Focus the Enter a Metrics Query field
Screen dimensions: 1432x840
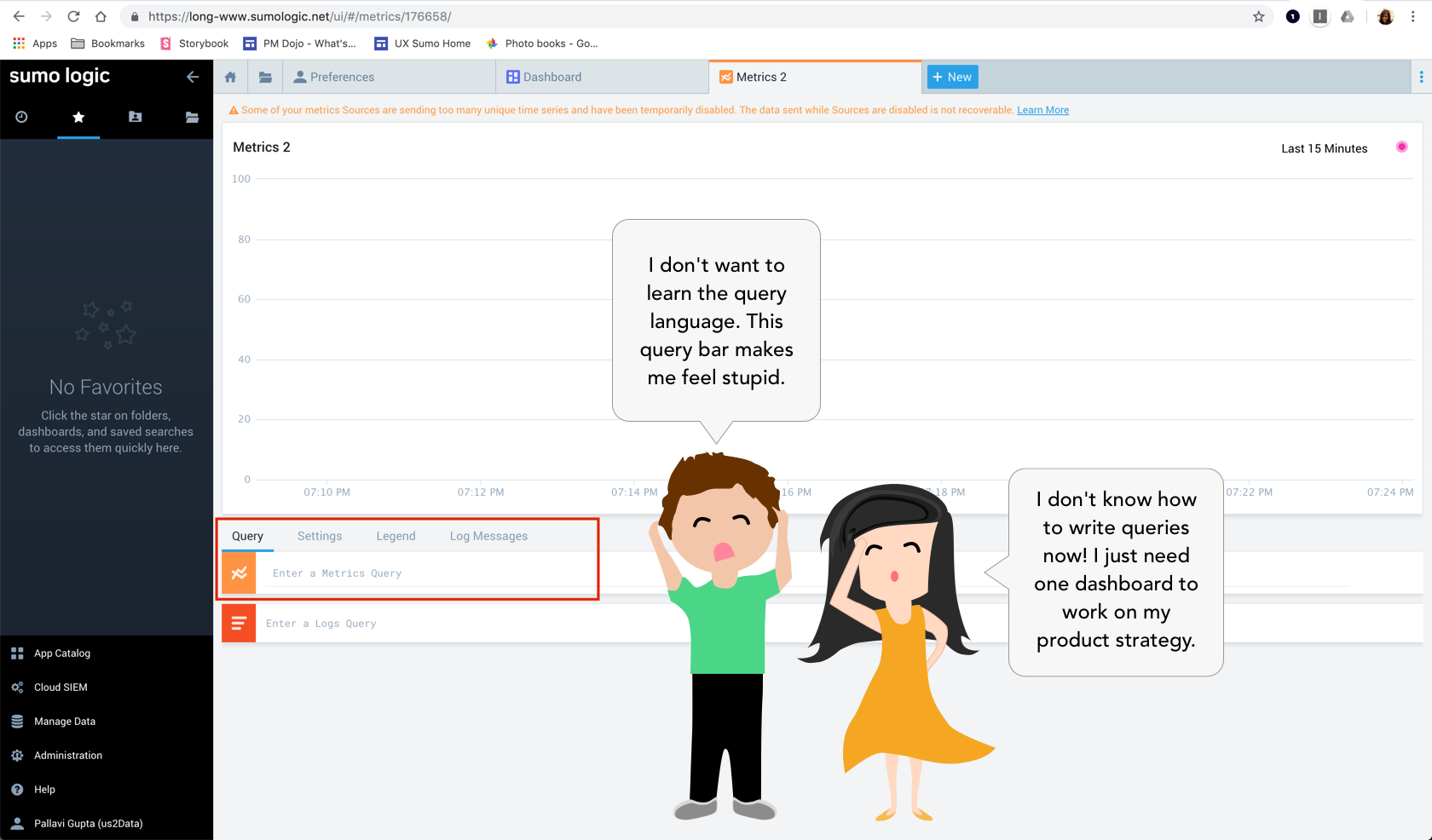[426, 573]
